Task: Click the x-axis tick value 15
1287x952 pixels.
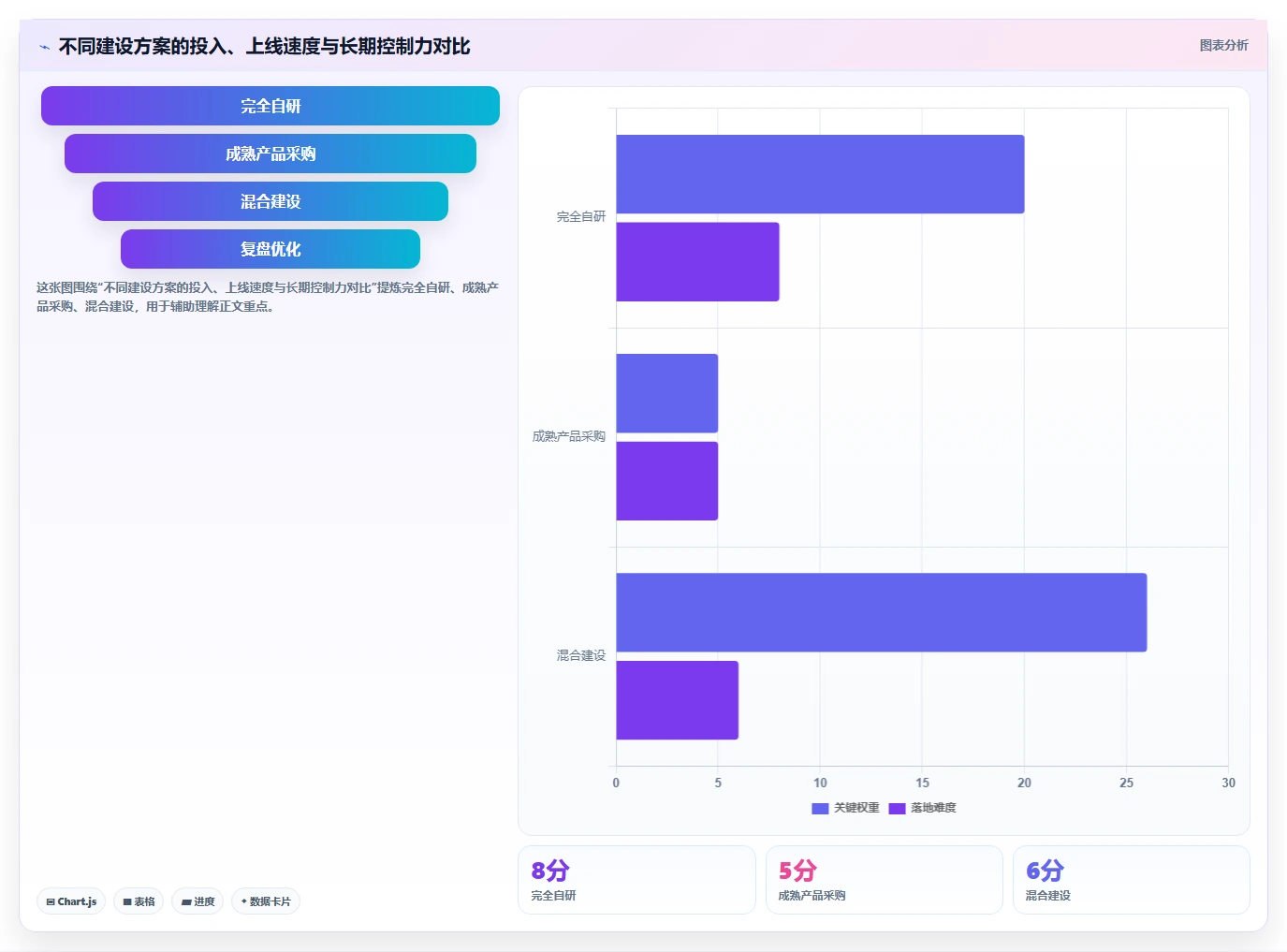Action: tap(922, 783)
